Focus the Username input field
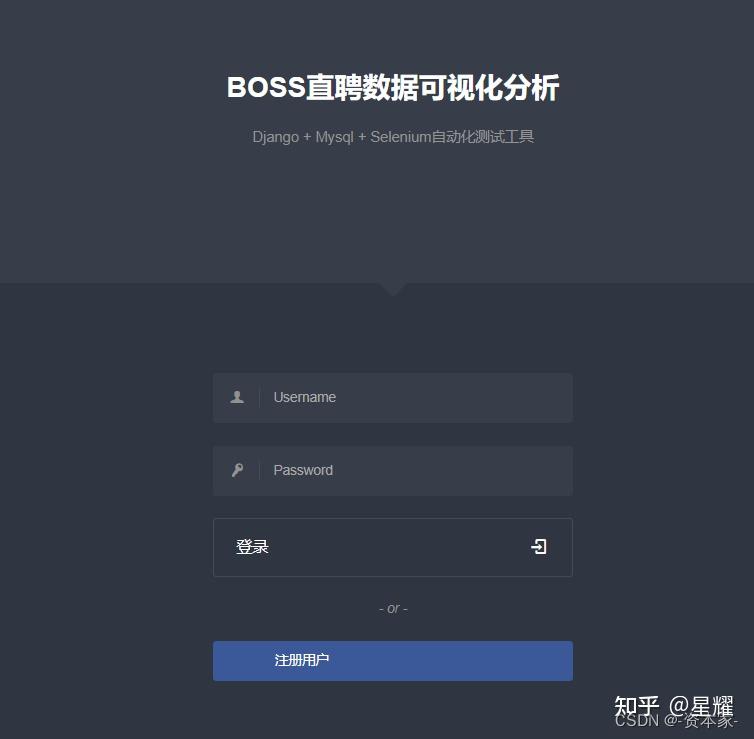Image resolution: width=754 pixels, height=739 pixels. [393, 398]
